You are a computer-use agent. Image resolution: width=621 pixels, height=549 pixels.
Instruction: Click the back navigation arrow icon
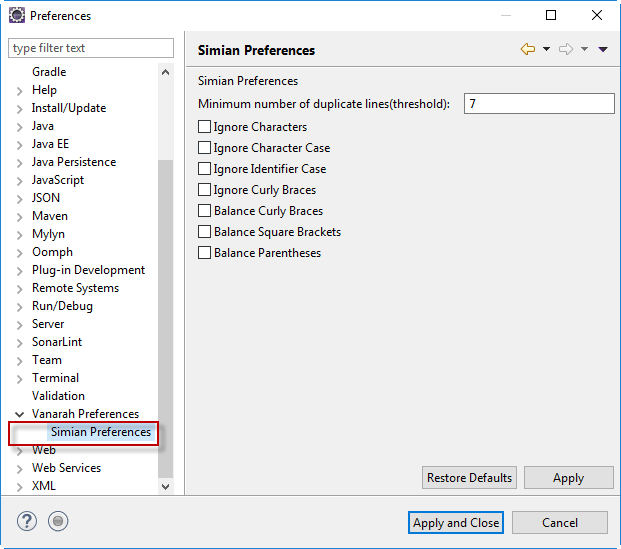(528, 50)
